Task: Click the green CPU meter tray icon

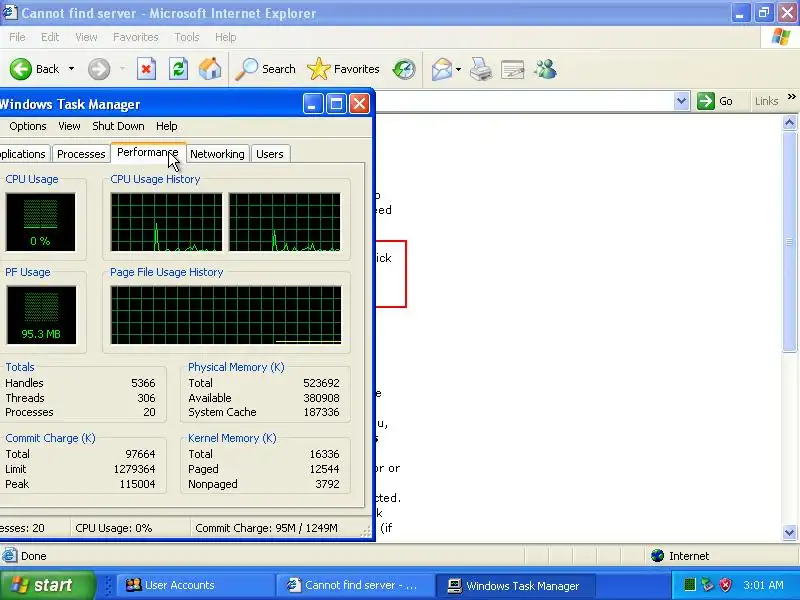Action: 690,585
